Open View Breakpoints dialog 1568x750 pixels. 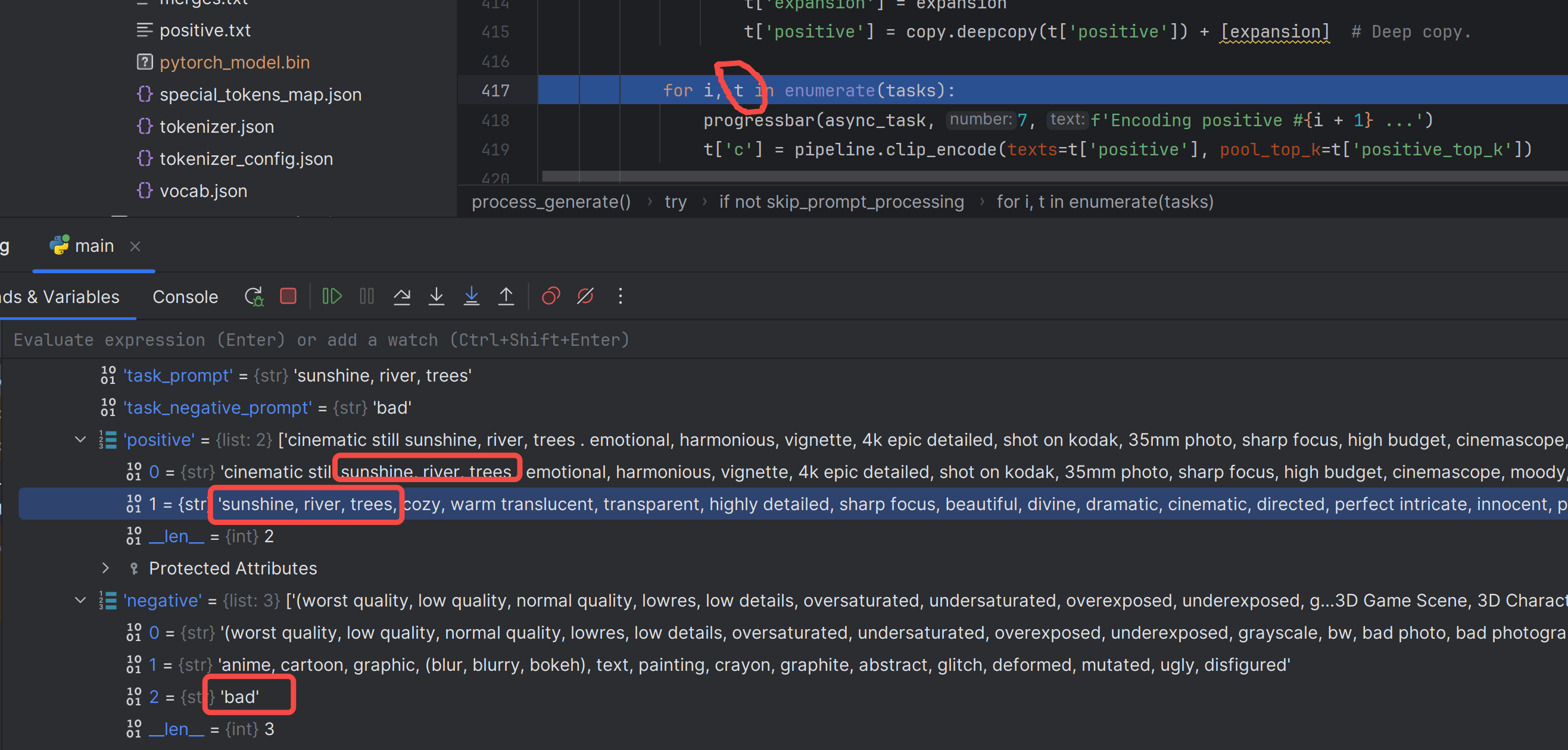pyautogui.click(x=550, y=297)
